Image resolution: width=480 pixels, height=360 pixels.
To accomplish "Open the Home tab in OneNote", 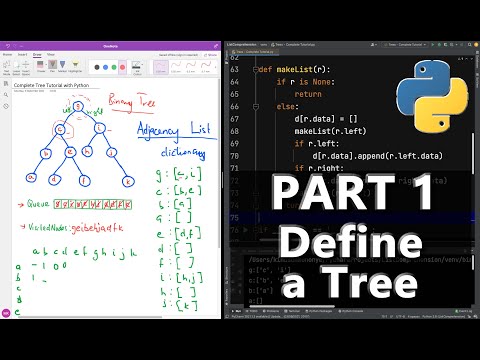I will 7,54.
